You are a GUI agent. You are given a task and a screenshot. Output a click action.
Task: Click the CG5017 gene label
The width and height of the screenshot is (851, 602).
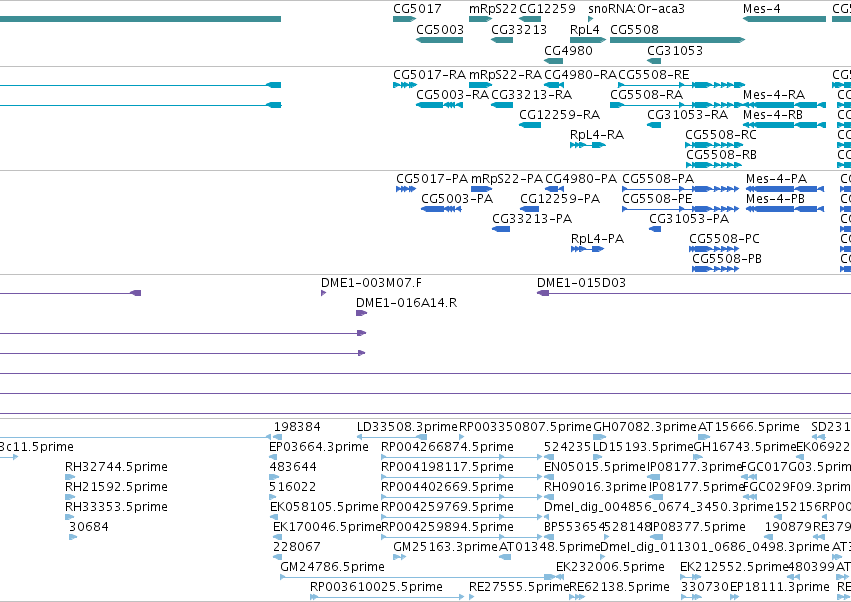pyautogui.click(x=417, y=9)
